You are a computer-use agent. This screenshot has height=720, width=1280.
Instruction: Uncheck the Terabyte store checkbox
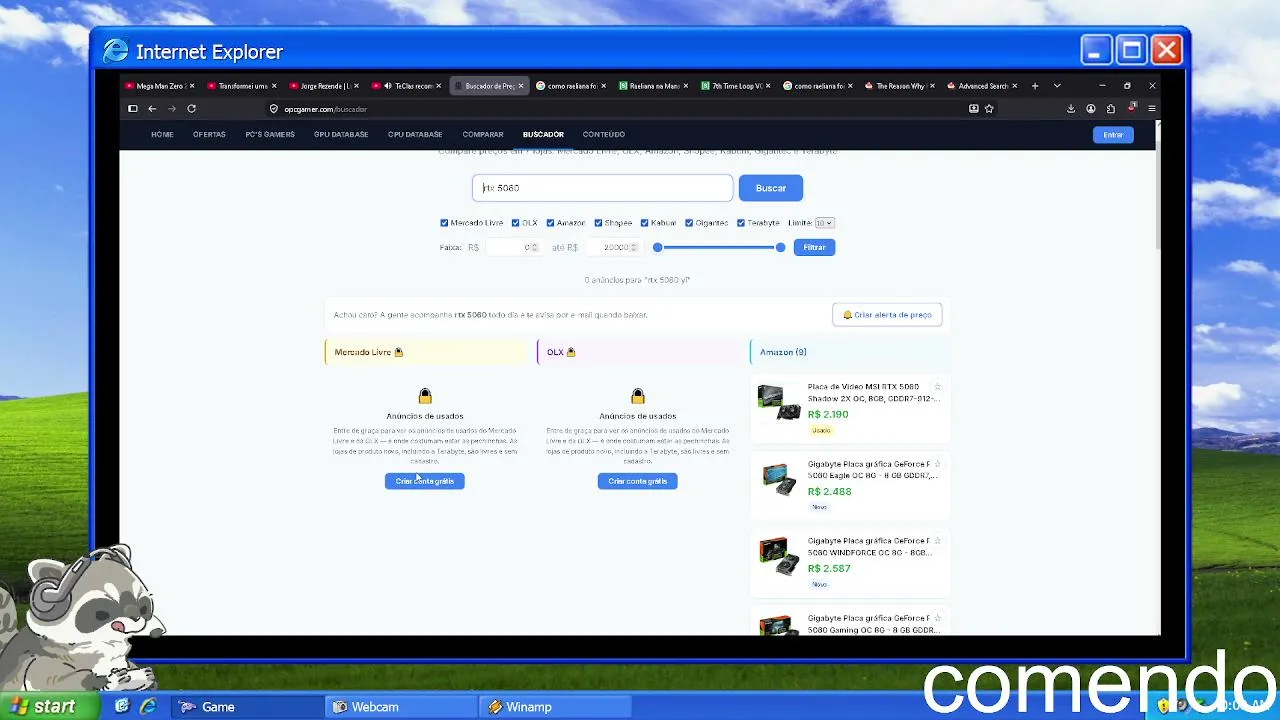(x=741, y=223)
